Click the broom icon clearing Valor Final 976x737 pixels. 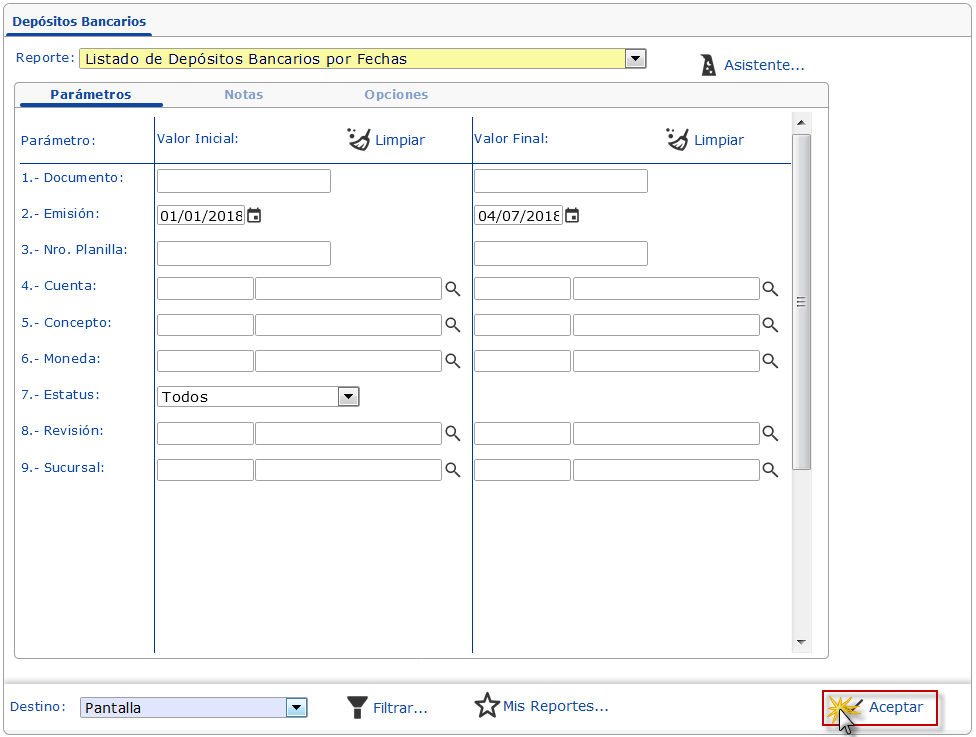tap(677, 139)
